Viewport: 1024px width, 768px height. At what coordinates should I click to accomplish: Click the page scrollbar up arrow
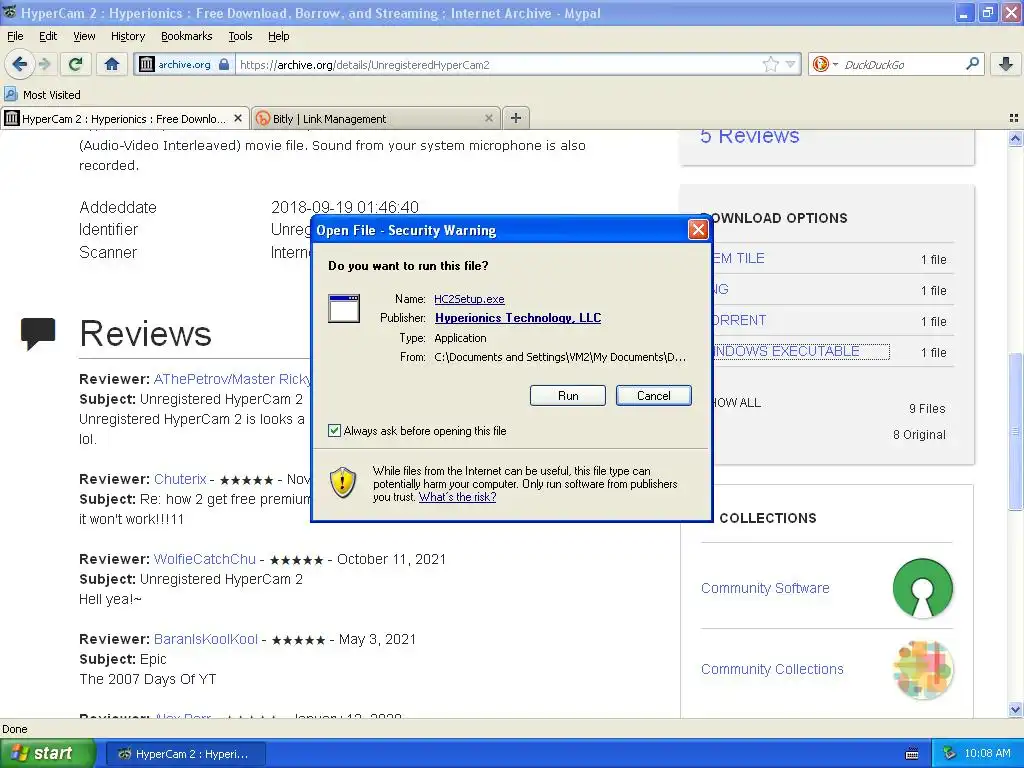1015,138
